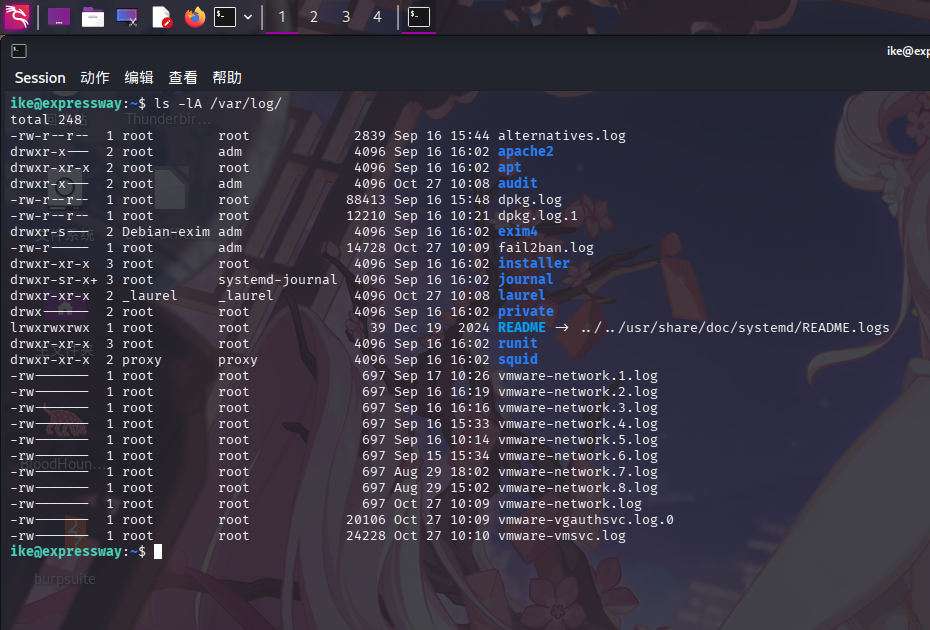Launch the display settings panel icon
The image size is (930, 630).
tap(127, 17)
